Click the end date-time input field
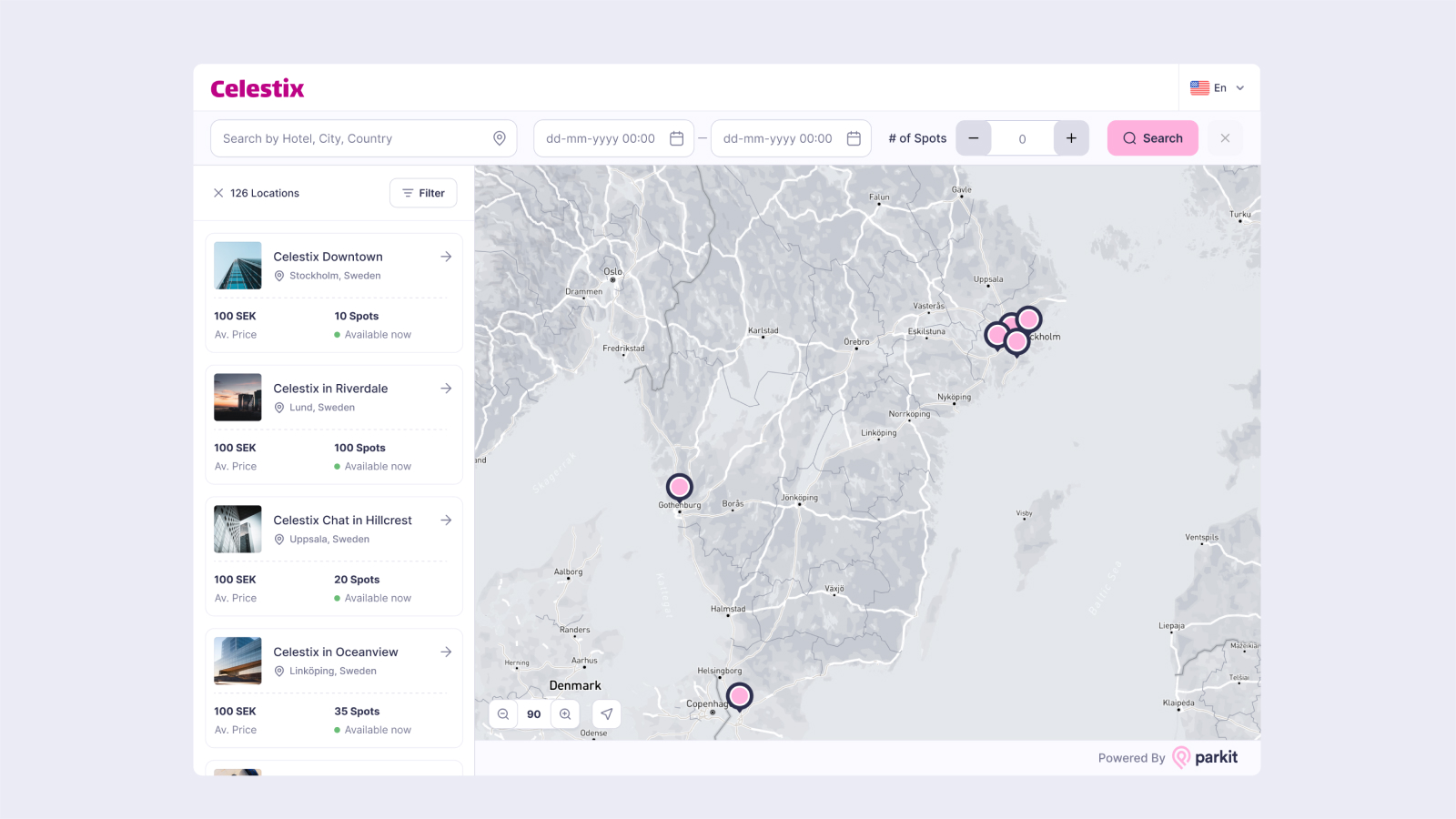The image size is (1456, 819). (x=791, y=138)
